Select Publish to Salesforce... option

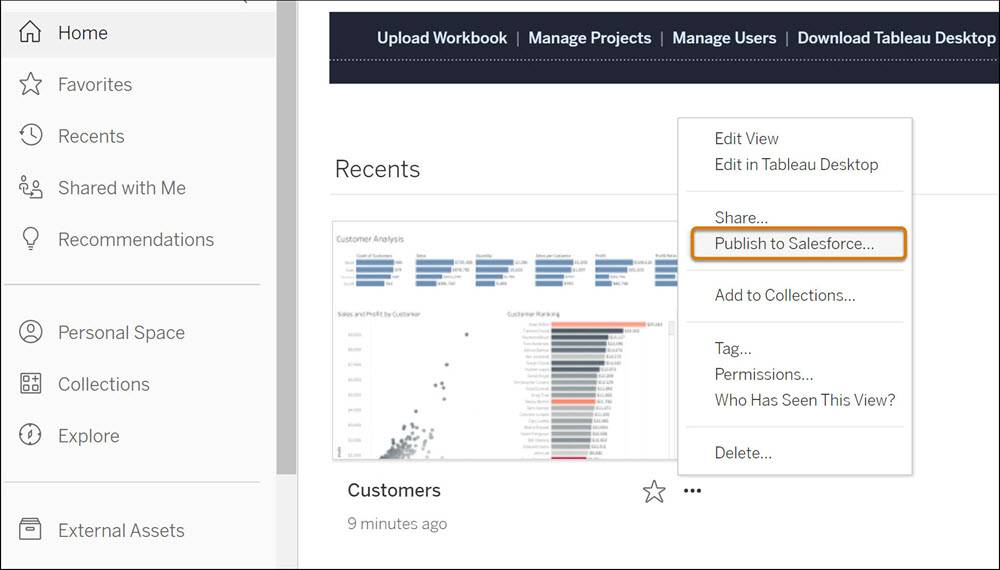[798, 243]
